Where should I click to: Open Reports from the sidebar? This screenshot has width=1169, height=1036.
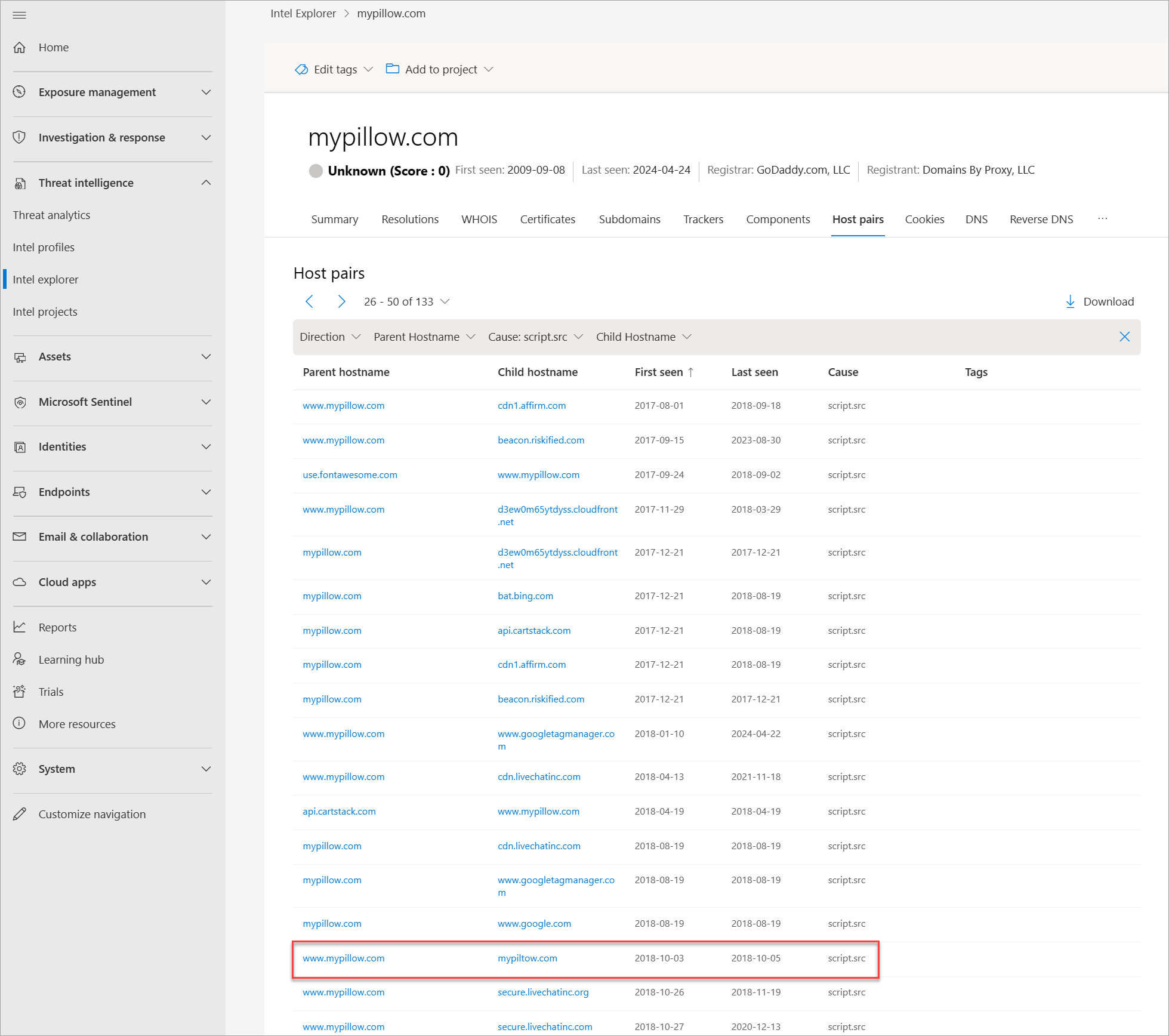click(57, 627)
